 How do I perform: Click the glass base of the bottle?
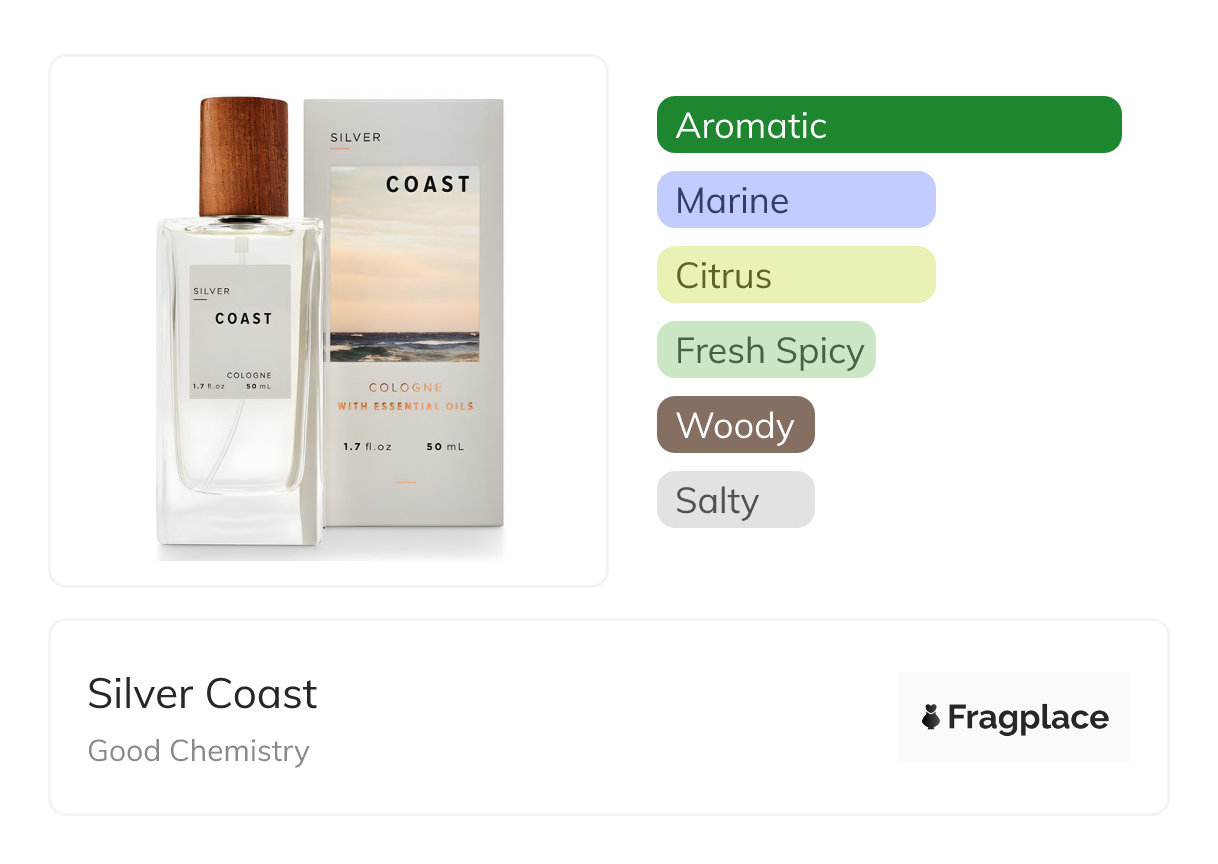click(238, 518)
